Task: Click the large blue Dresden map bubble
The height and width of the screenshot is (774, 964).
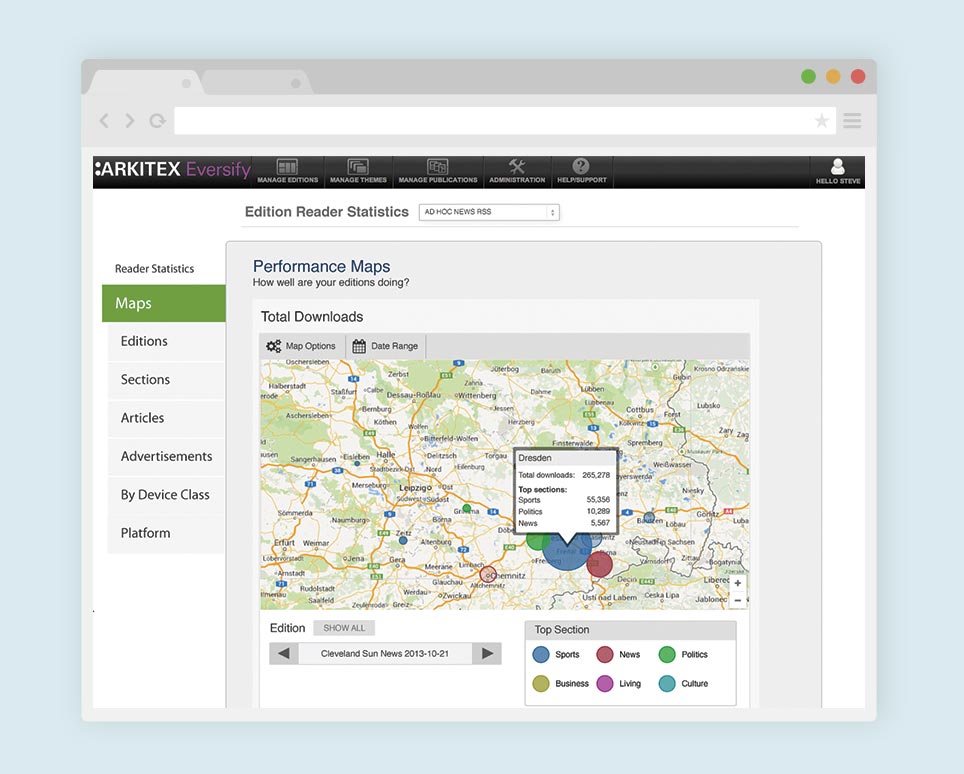Action: 567,550
